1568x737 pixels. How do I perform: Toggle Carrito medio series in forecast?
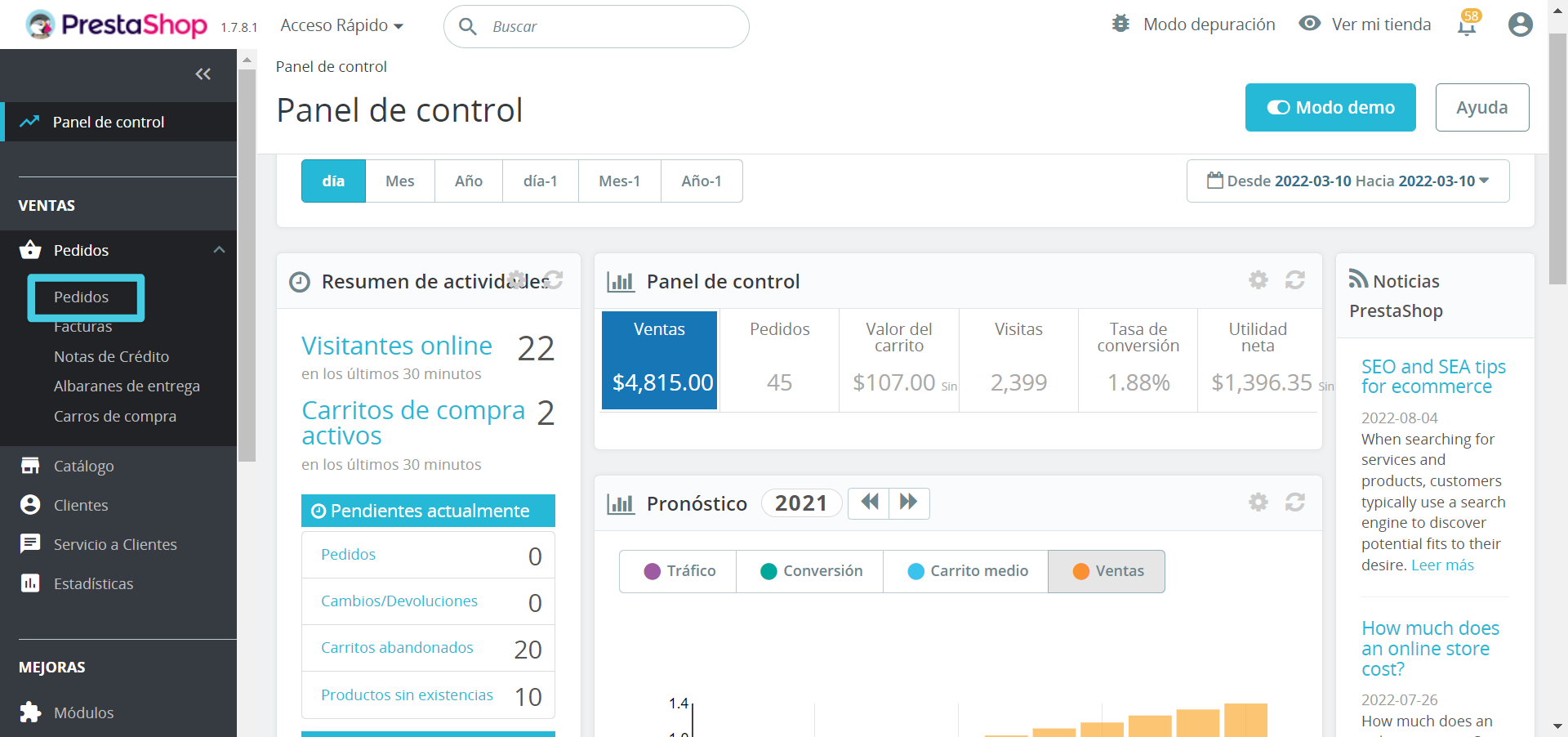coord(966,571)
